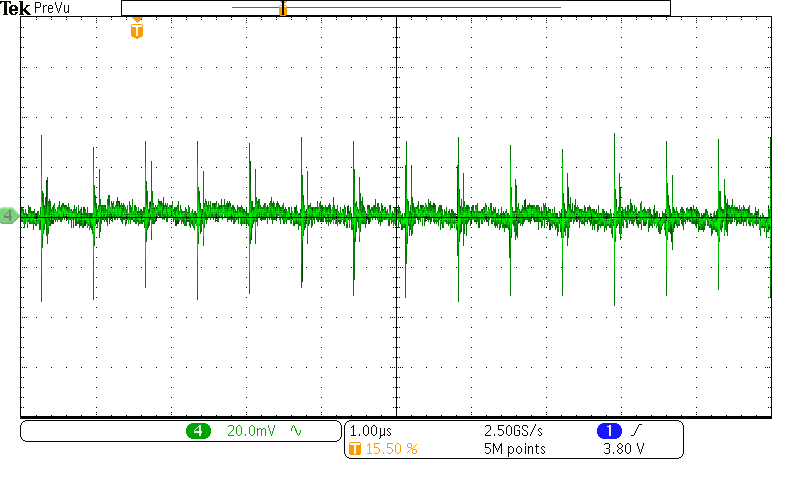Viewport: 800px width, 480px height.
Task: Click the 15.50 % trigger position value
Action: (391, 449)
